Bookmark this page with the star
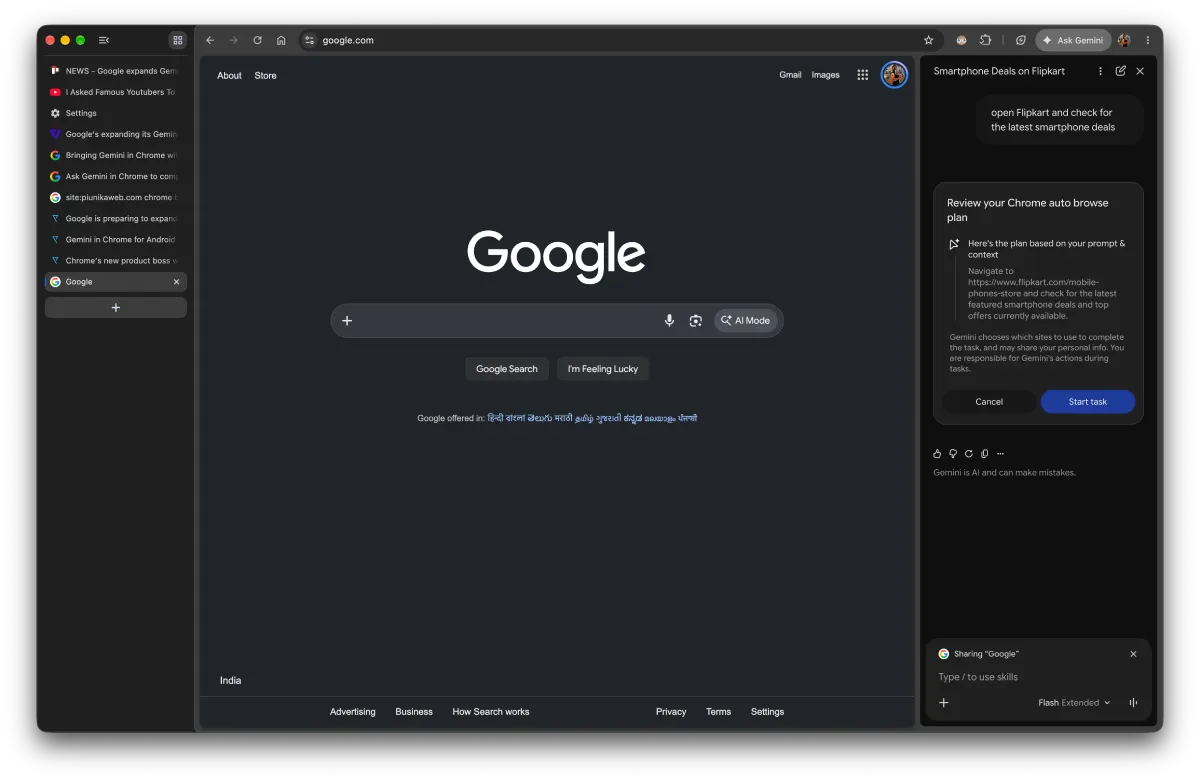 928,40
